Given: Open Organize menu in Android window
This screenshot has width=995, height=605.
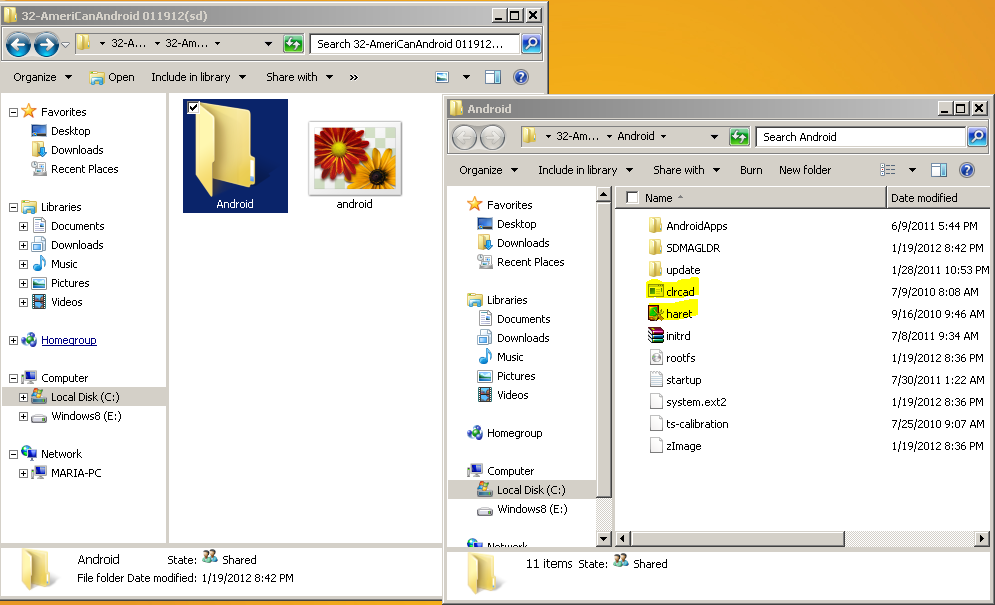Looking at the screenshot, I should 488,170.
